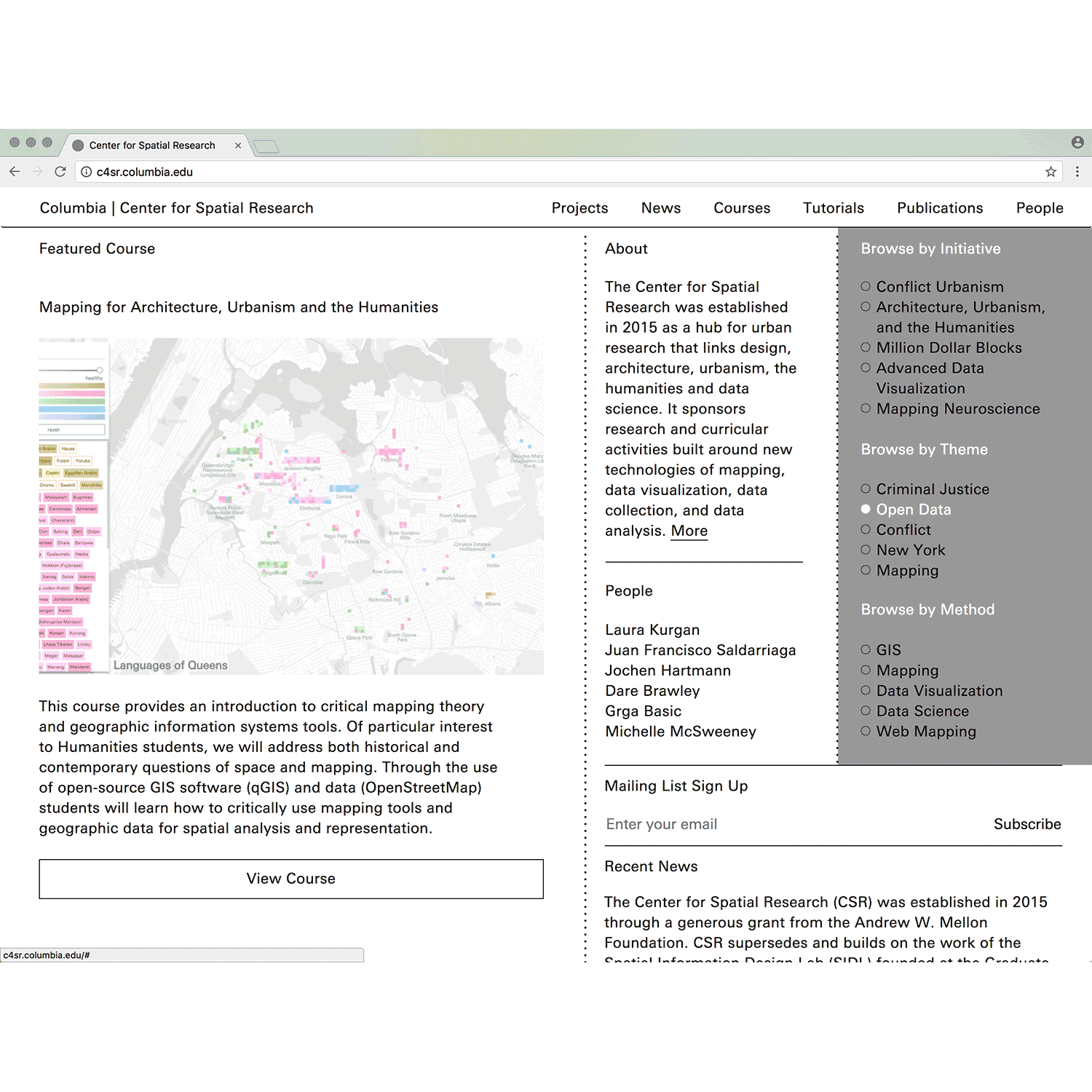Viewport: 1092px width, 1092px height.
Task: Click the slider handle on map legend
Action: pyautogui.click(x=100, y=371)
